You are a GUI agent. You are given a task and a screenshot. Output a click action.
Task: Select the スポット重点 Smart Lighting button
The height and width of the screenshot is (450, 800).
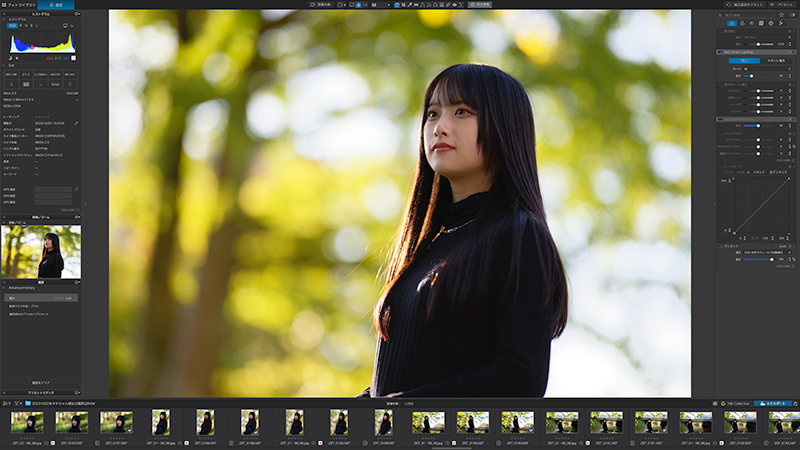coord(777,61)
